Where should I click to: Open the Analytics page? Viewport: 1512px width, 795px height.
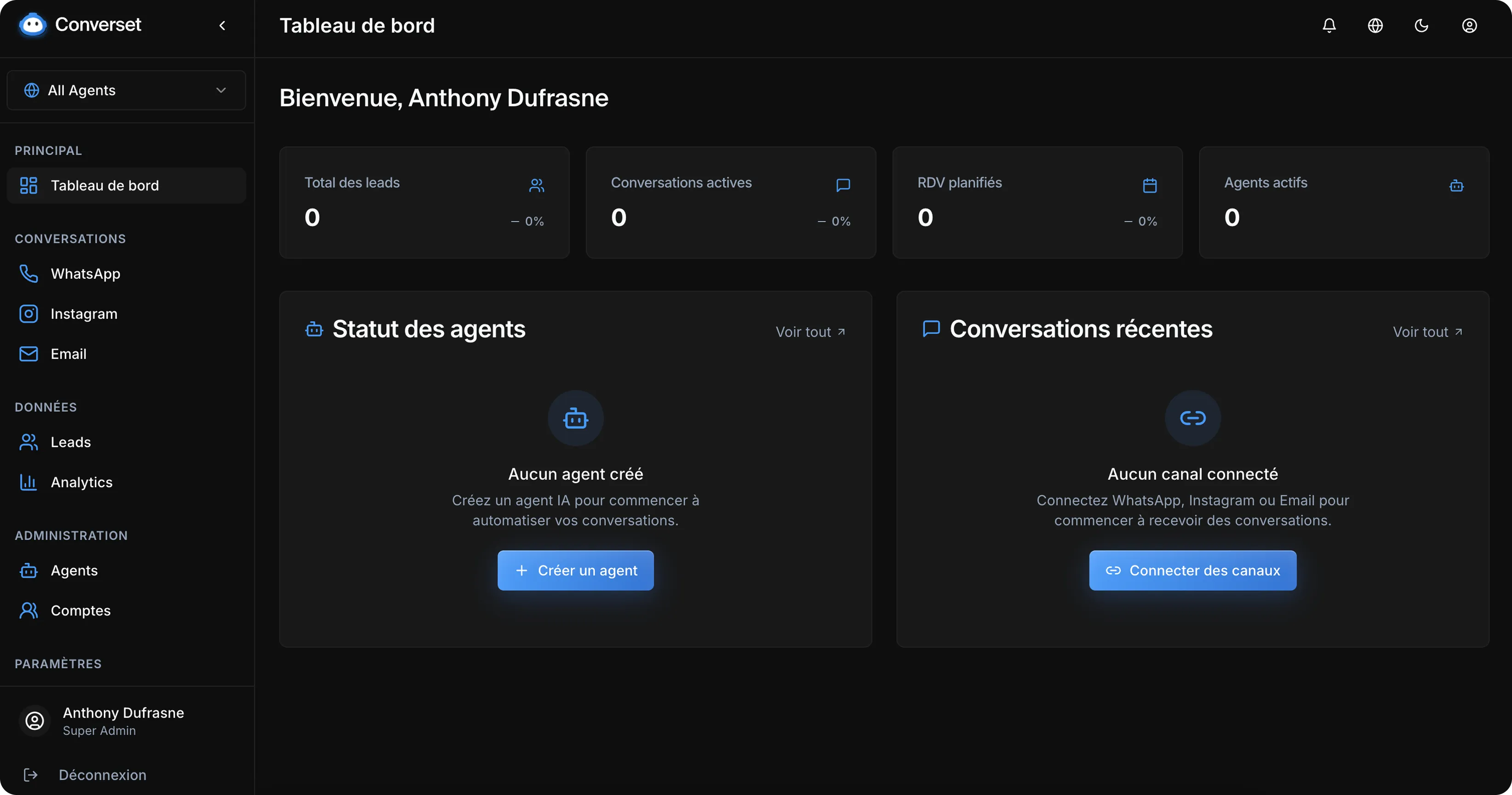click(81, 482)
